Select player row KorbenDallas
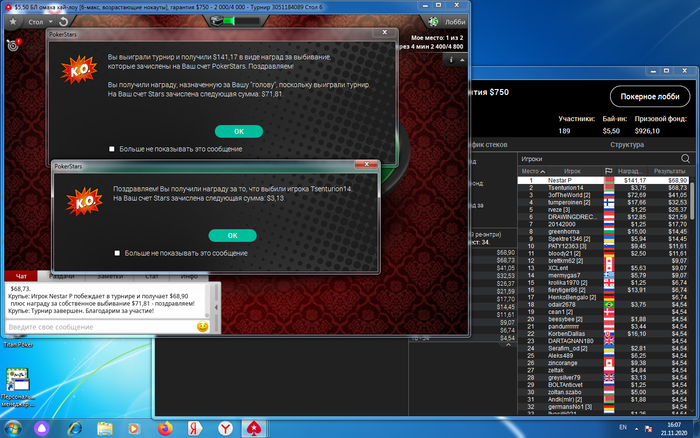The image size is (700, 438). (x=603, y=334)
